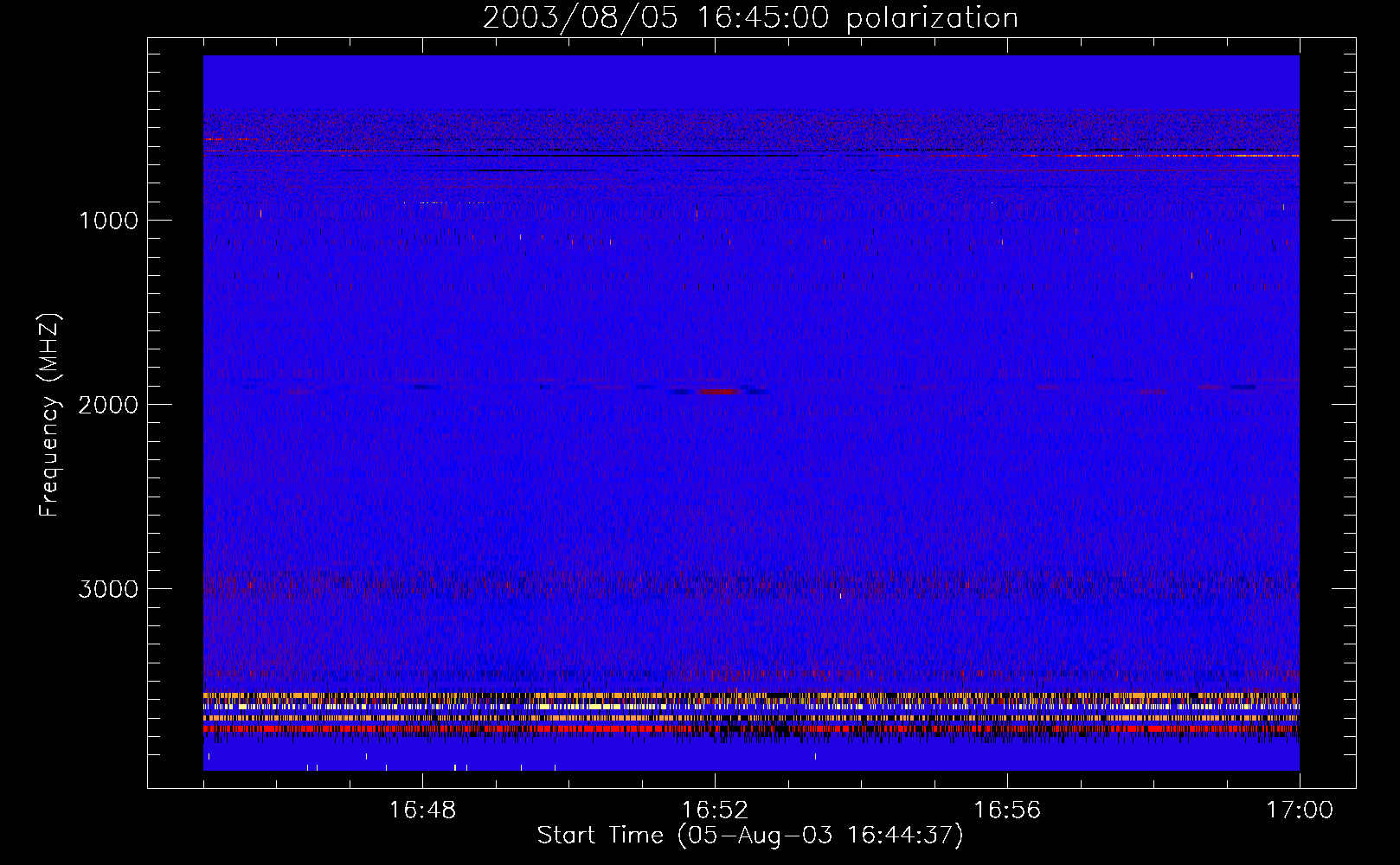Click the '17:00' time tick label

coord(1300,811)
